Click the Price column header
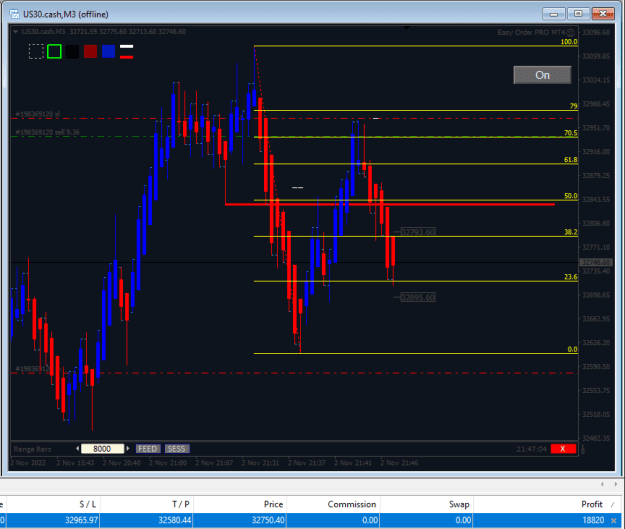 click(273, 504)
